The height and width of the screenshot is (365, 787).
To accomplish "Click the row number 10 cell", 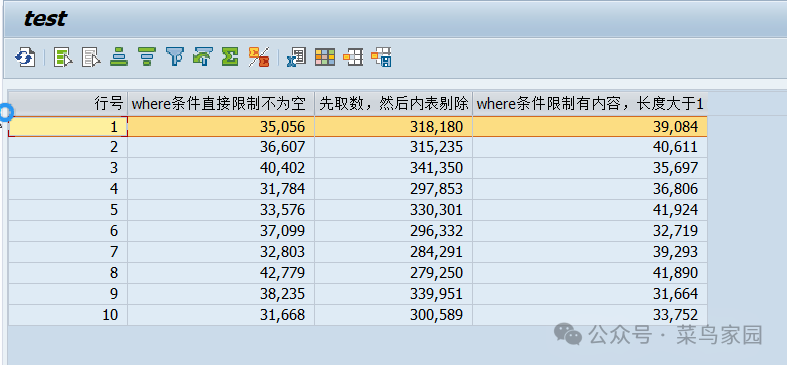I will tap(68, 315).
